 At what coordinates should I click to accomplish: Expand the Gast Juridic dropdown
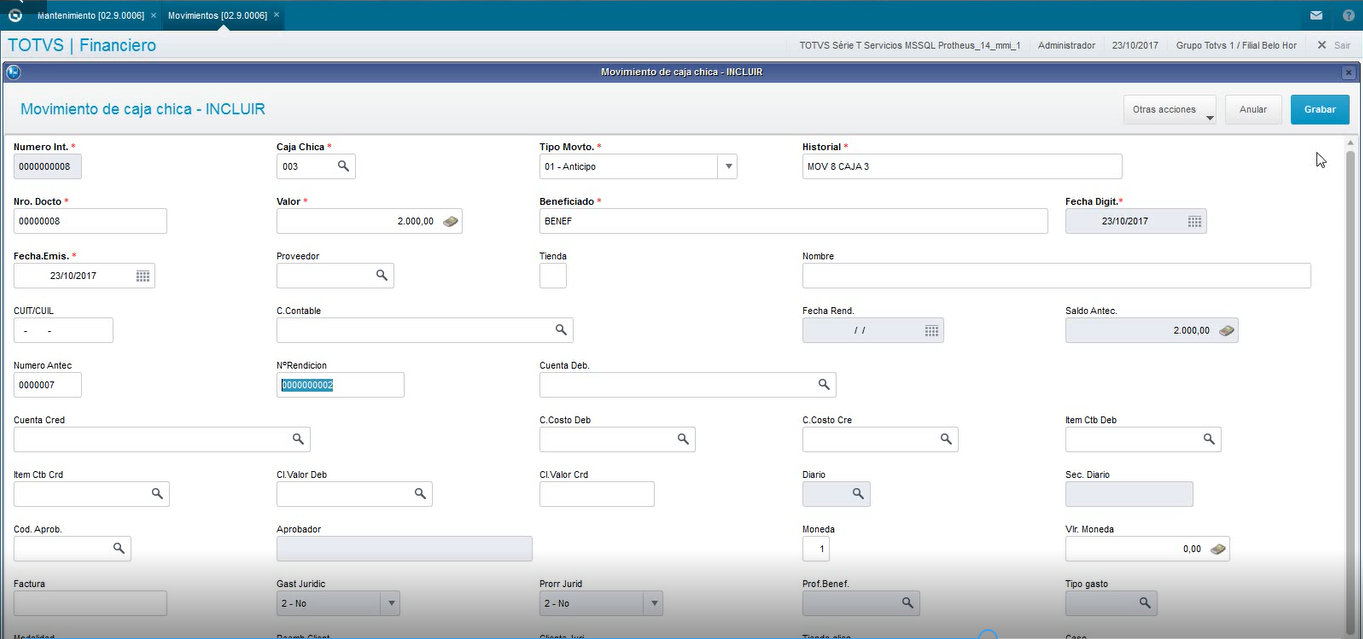coord(391,604)
